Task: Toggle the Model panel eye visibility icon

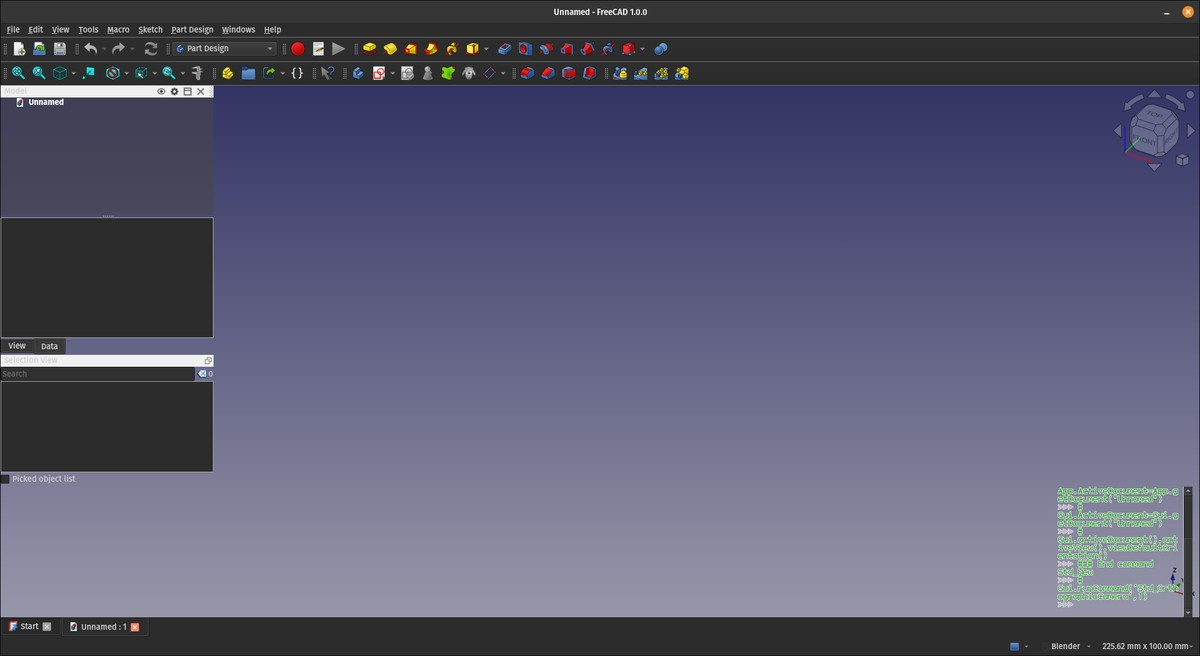Action: (x=161, y=91)
